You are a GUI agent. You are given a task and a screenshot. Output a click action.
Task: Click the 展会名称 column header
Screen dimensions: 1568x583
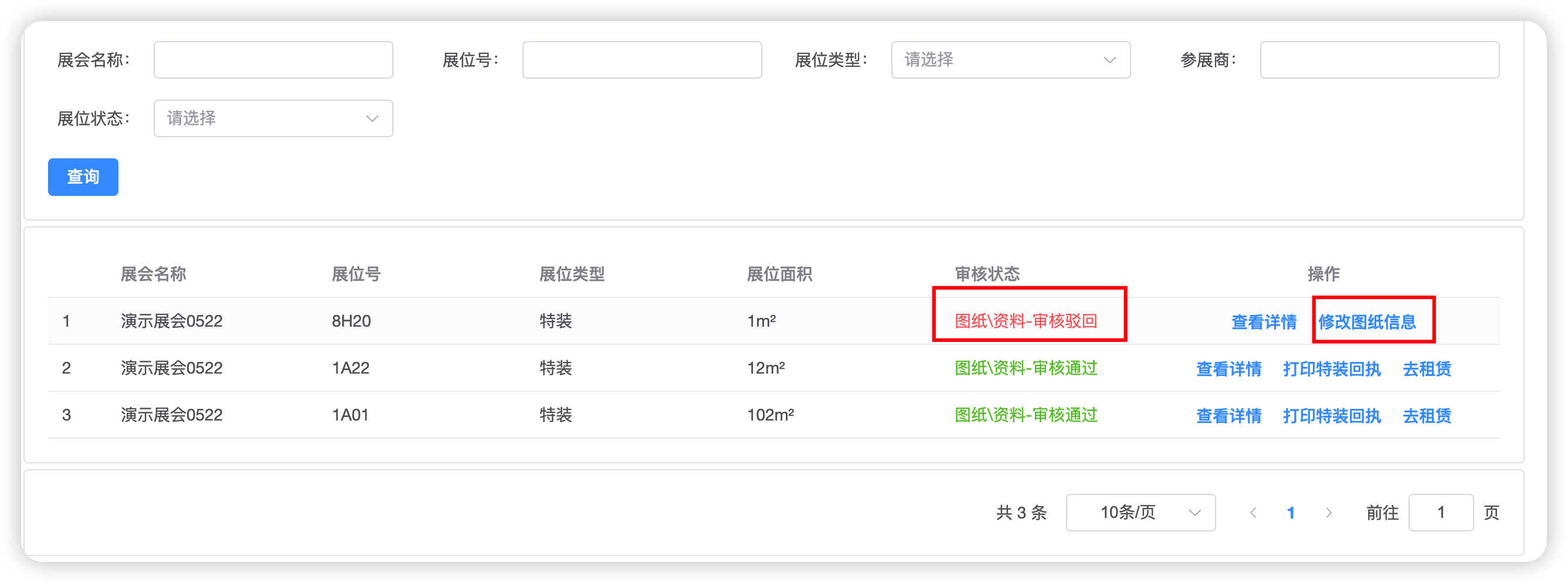tap(154, 274)
